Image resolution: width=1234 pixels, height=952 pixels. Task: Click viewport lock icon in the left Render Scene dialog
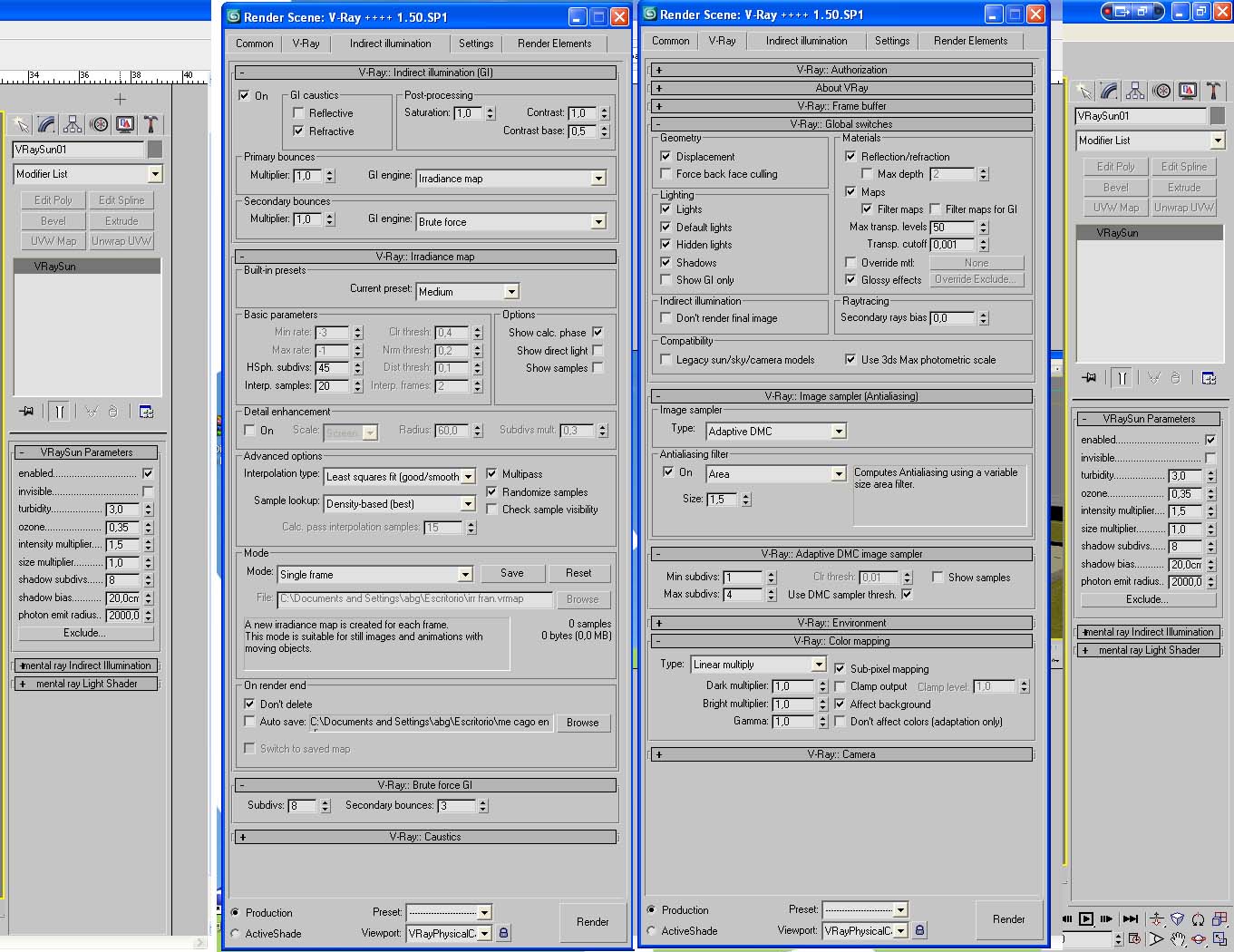click(504, 932)
